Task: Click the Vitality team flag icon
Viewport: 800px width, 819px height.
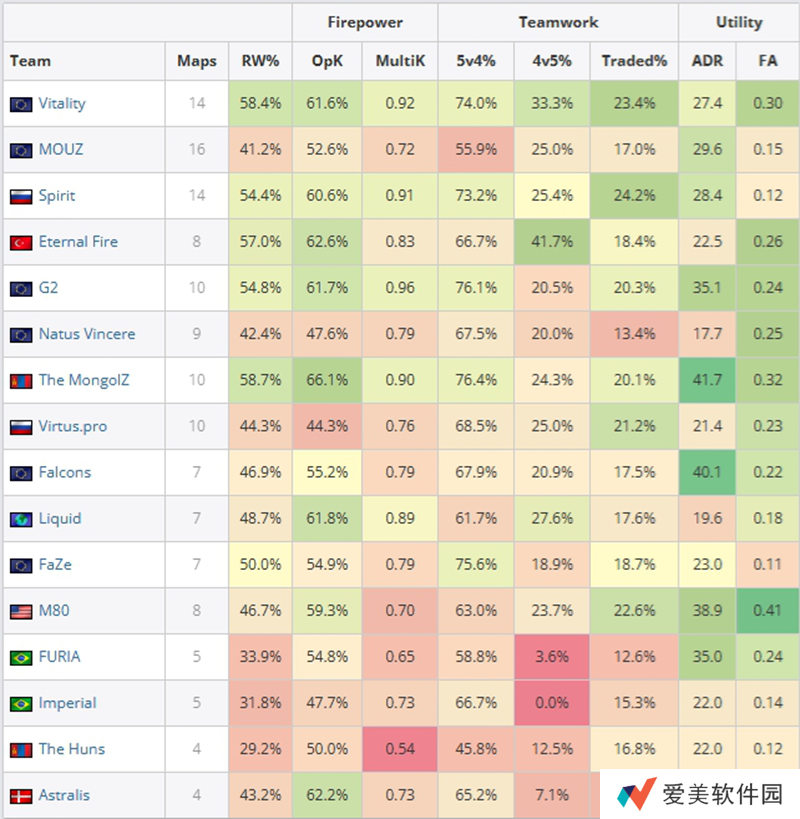Action: coord(21,104)
